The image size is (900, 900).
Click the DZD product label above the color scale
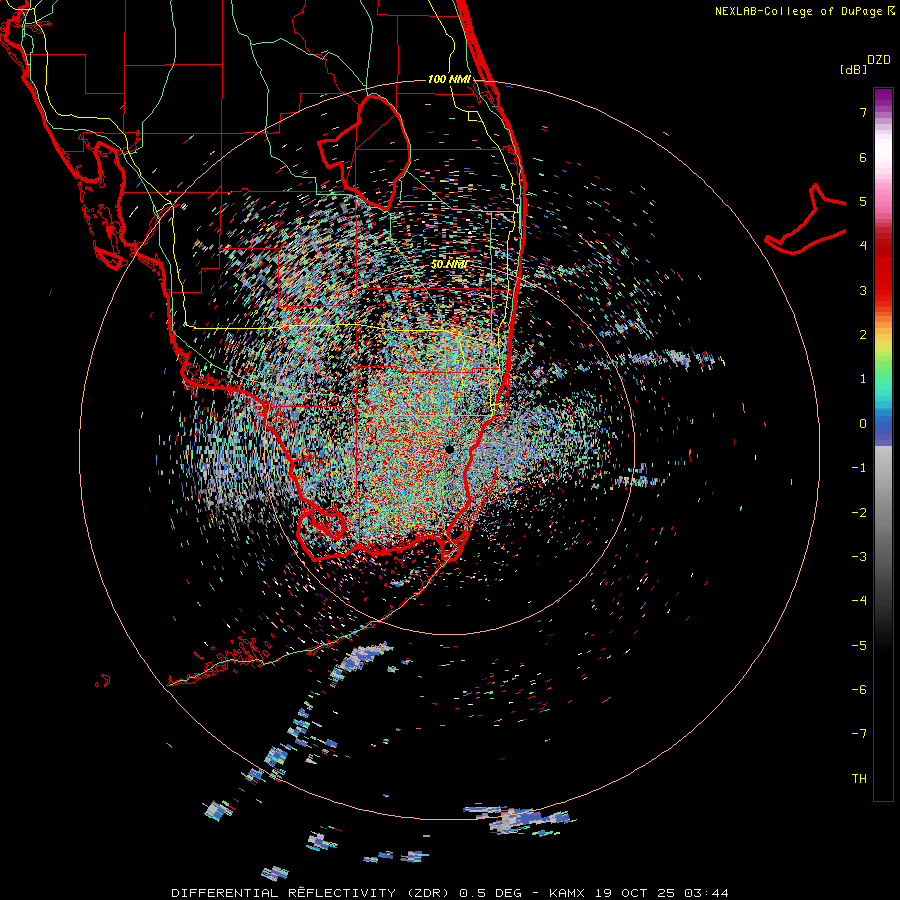click(x=879, y=60)
